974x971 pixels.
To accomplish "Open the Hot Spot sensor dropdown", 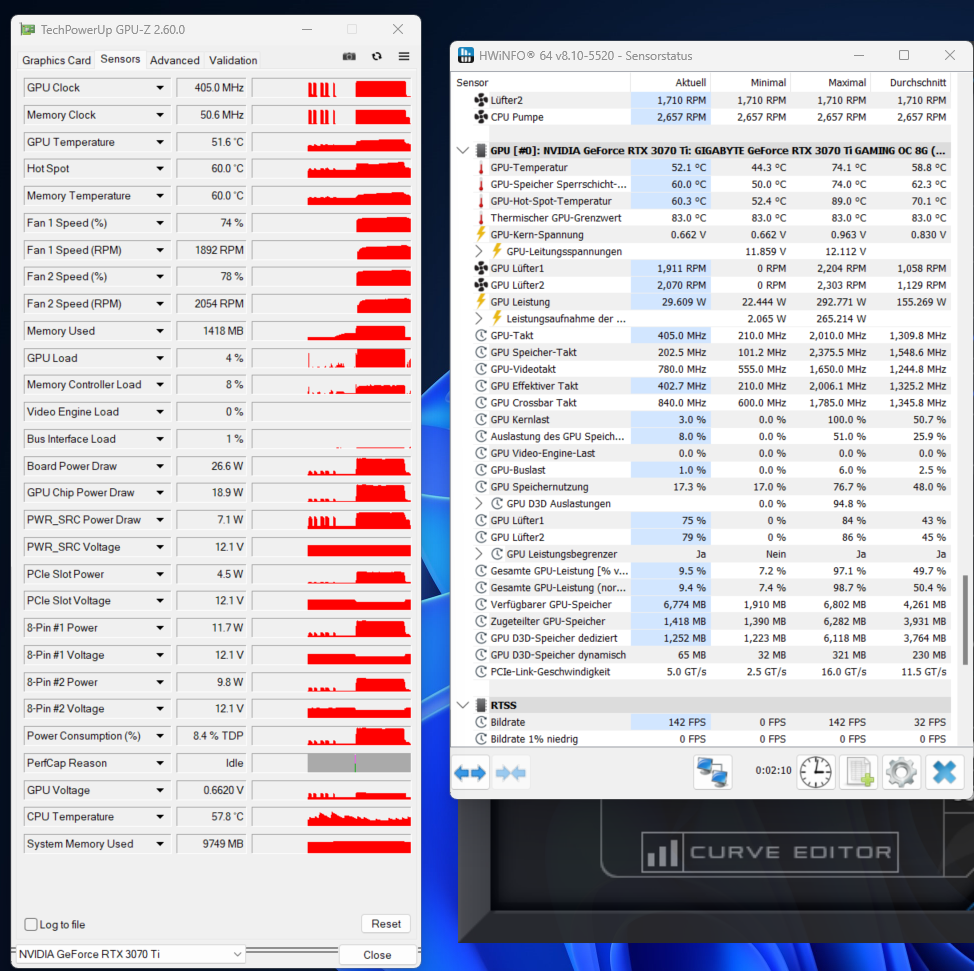I will (x=160, y=168).
